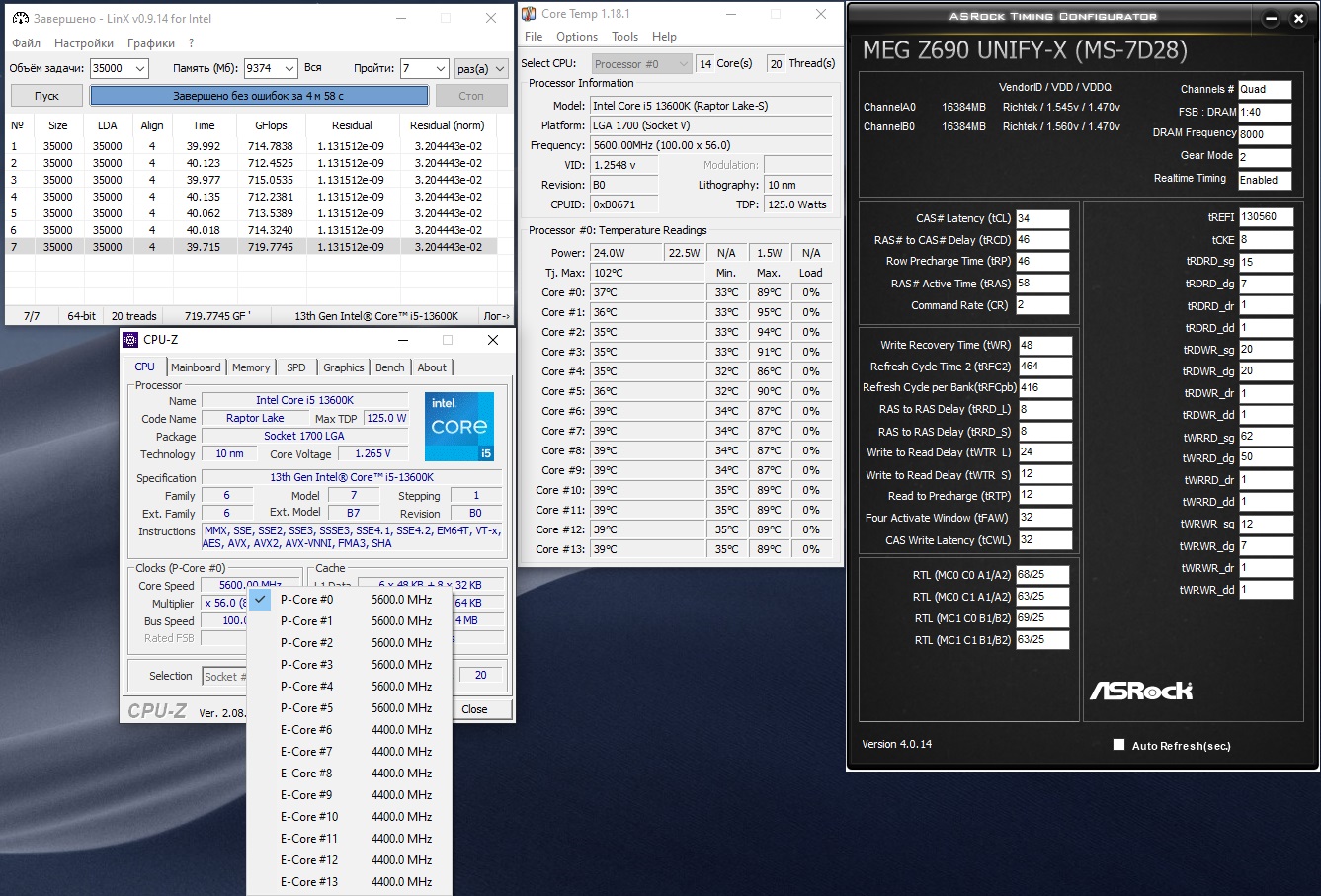Open the Настройки menu in LinX
This screenshot has width=1321, height=896.
pos(84,43)
